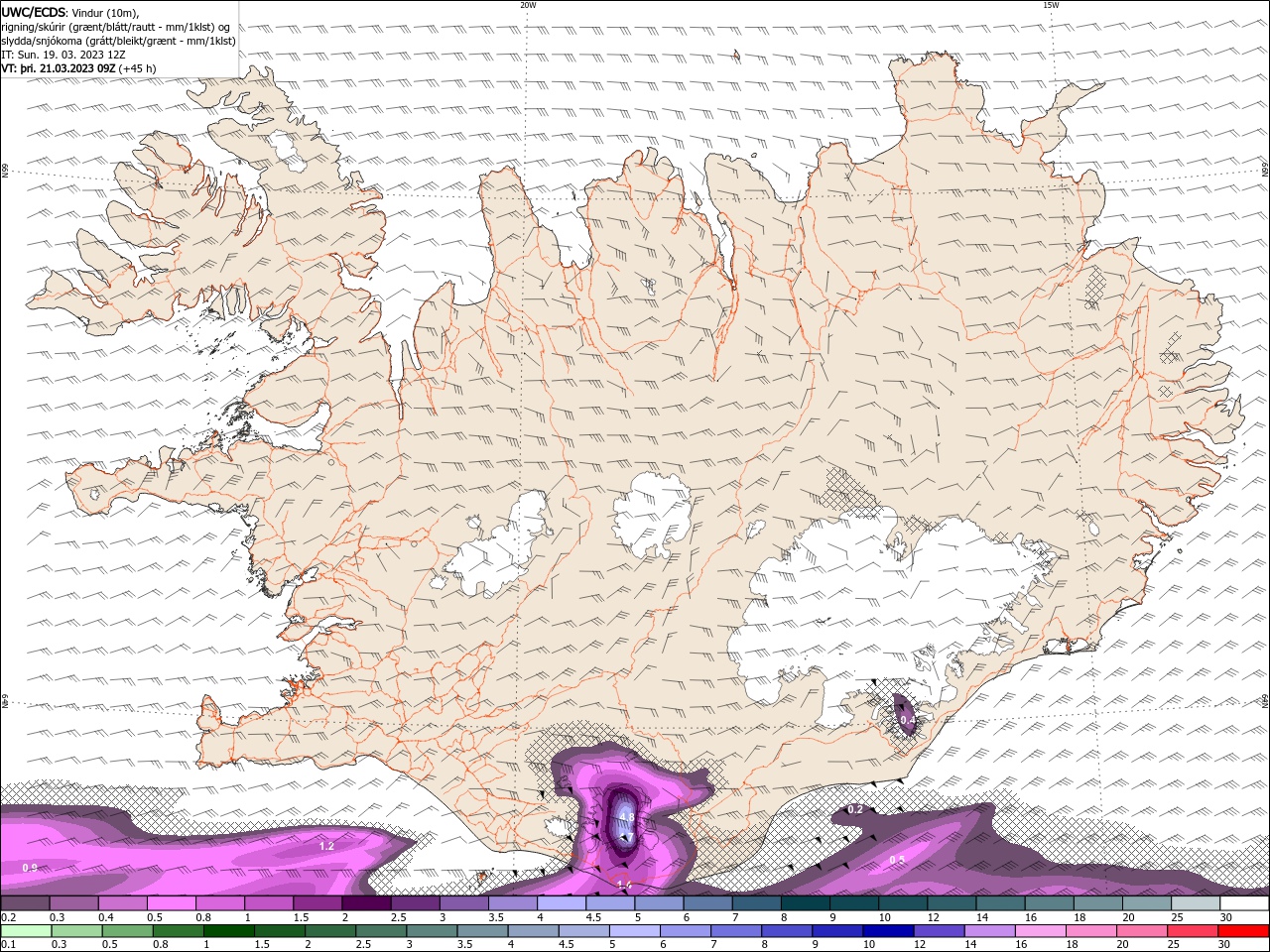Click the '0.9' precipitation value near the left edge
Screen dimensions: 1270x952
point(30,868)
